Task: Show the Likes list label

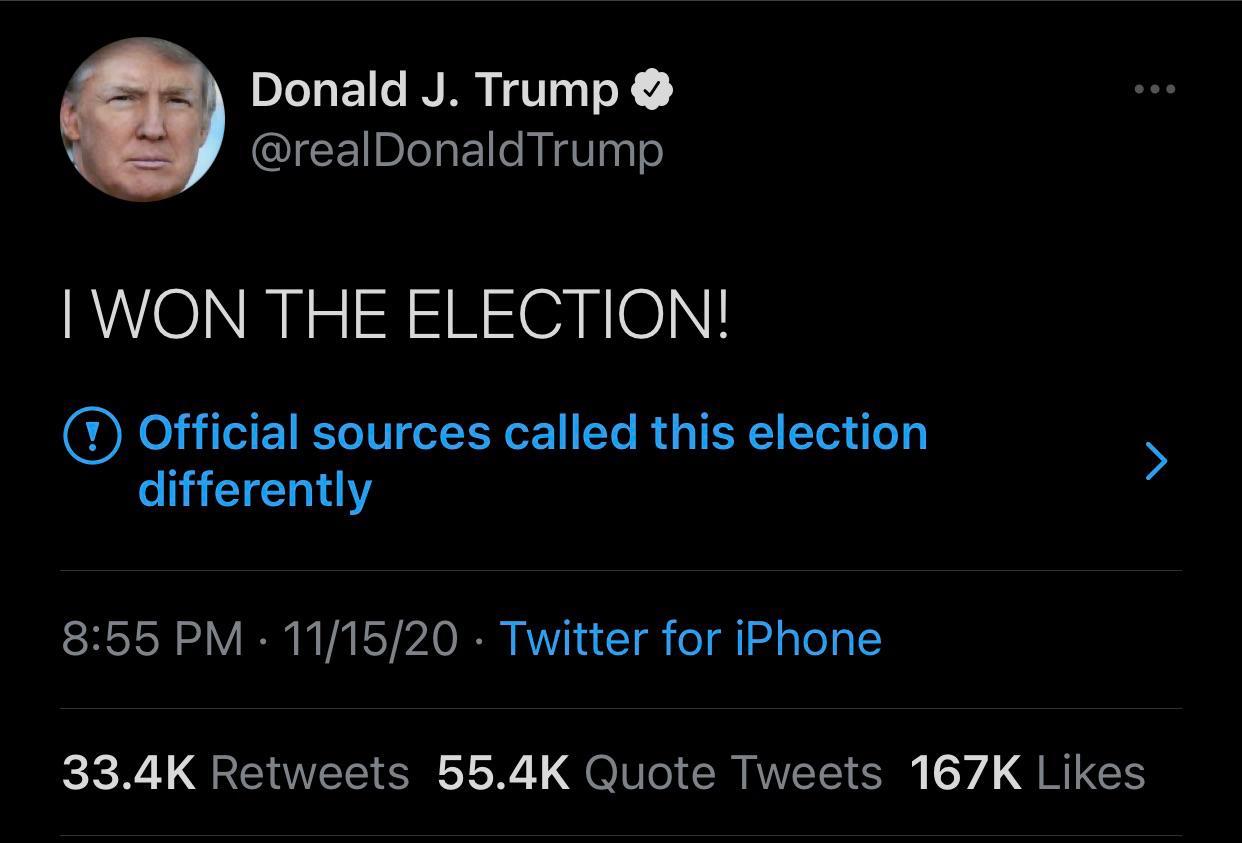Action: [1091, 773]
